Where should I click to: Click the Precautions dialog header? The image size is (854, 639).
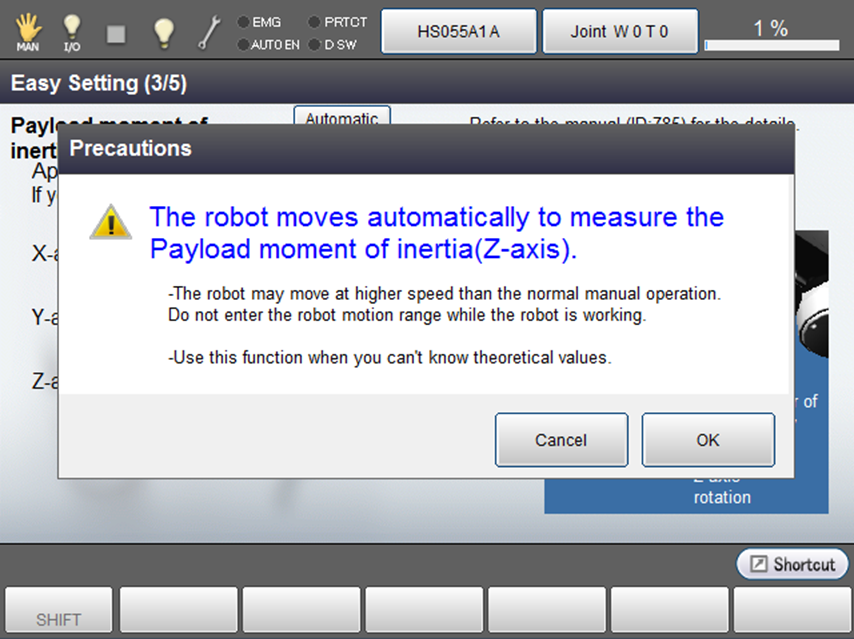(x=426, y=149)
